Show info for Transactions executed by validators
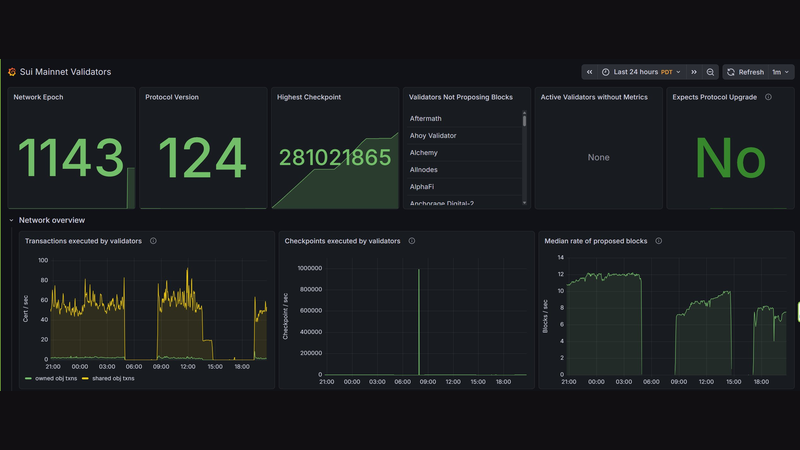Viewport: 800px width, 450px height. (153, 241)
